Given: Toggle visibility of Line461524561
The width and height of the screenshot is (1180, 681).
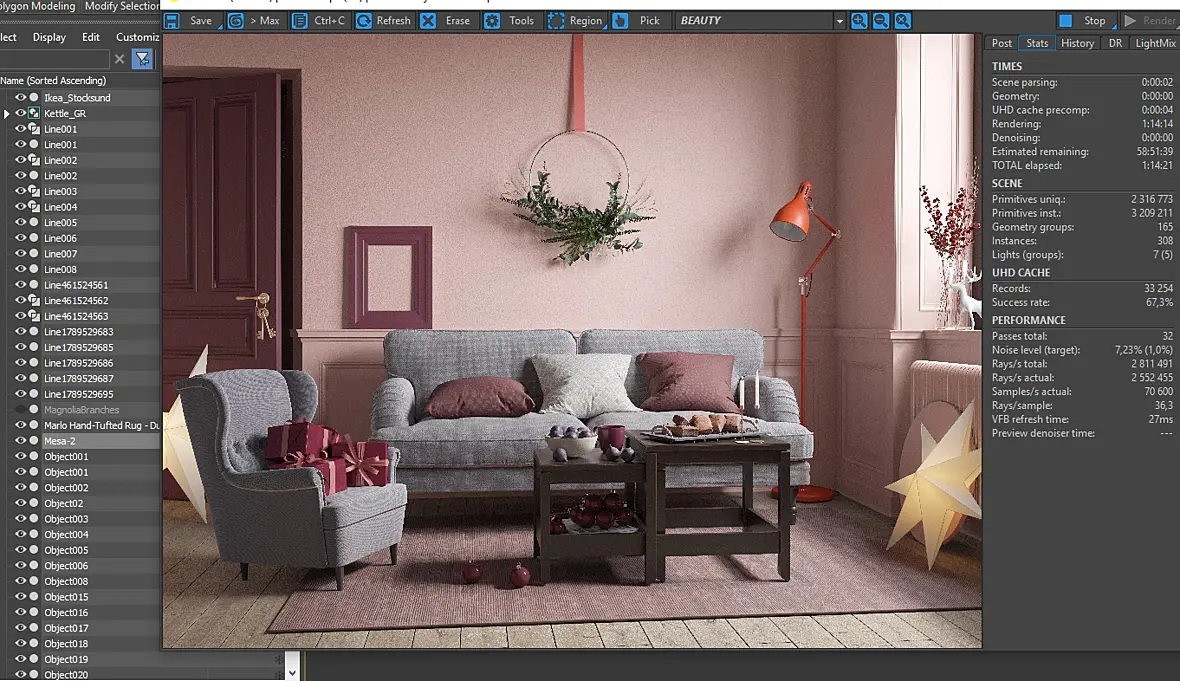Looking at the screenshot, I should [20, 285].
